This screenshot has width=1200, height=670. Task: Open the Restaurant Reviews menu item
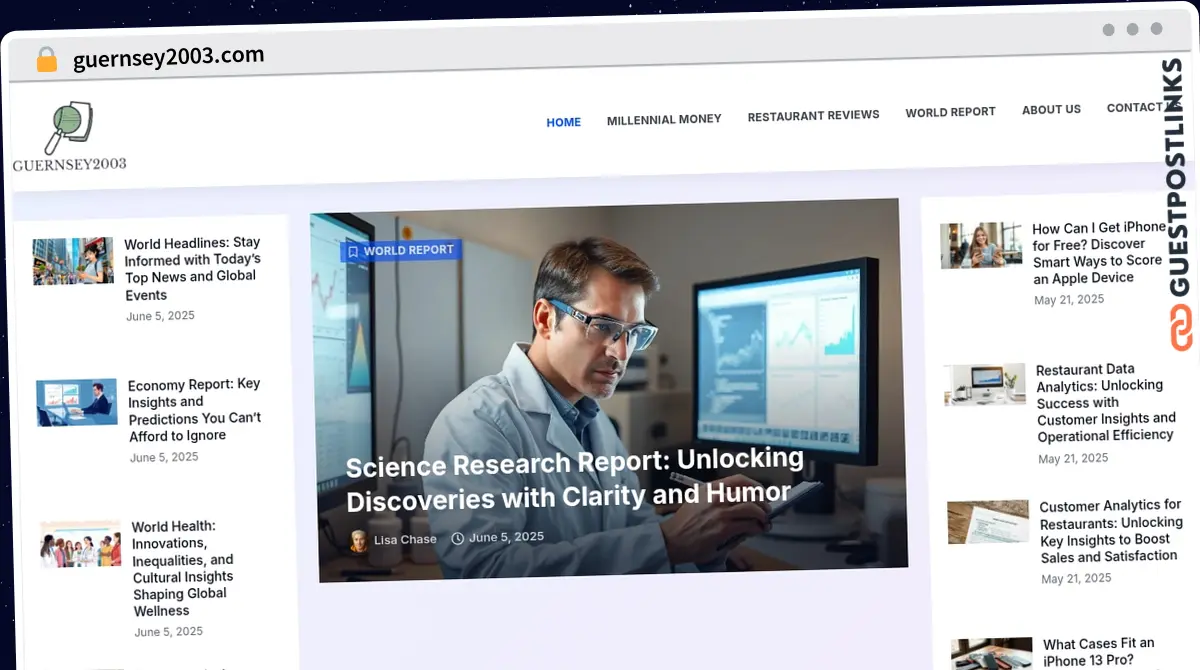[813, 115]
